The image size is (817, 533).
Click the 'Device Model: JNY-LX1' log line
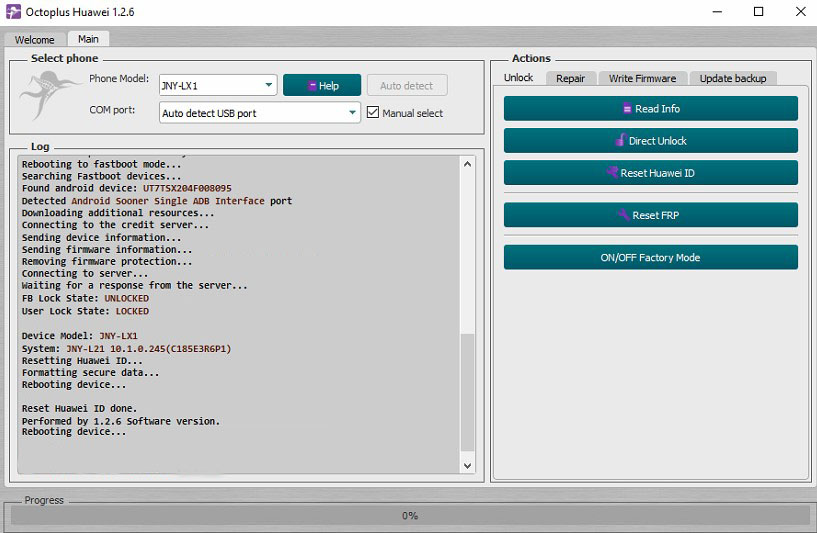tap(79, 336)
